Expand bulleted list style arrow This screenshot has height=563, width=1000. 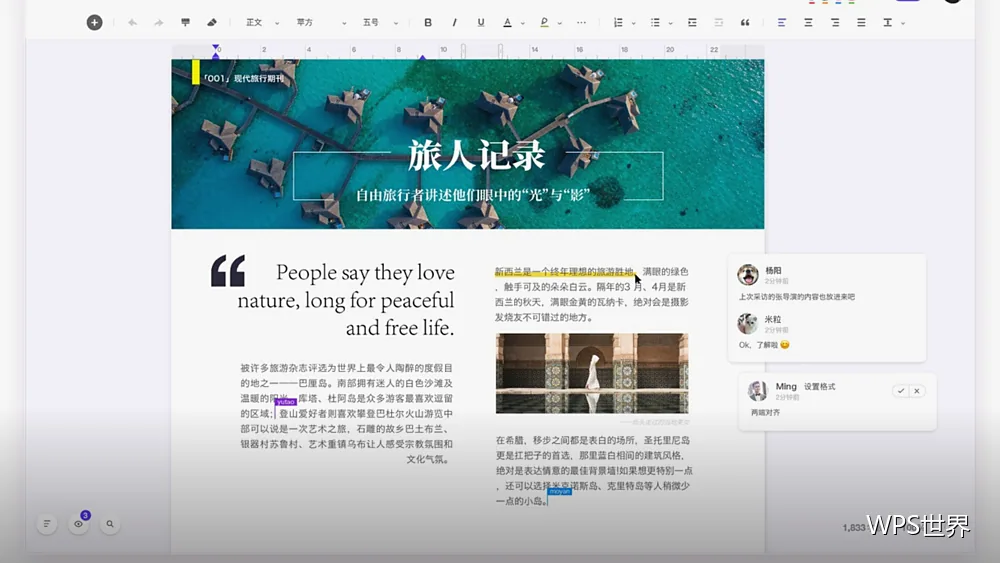(x=670, y=23)
